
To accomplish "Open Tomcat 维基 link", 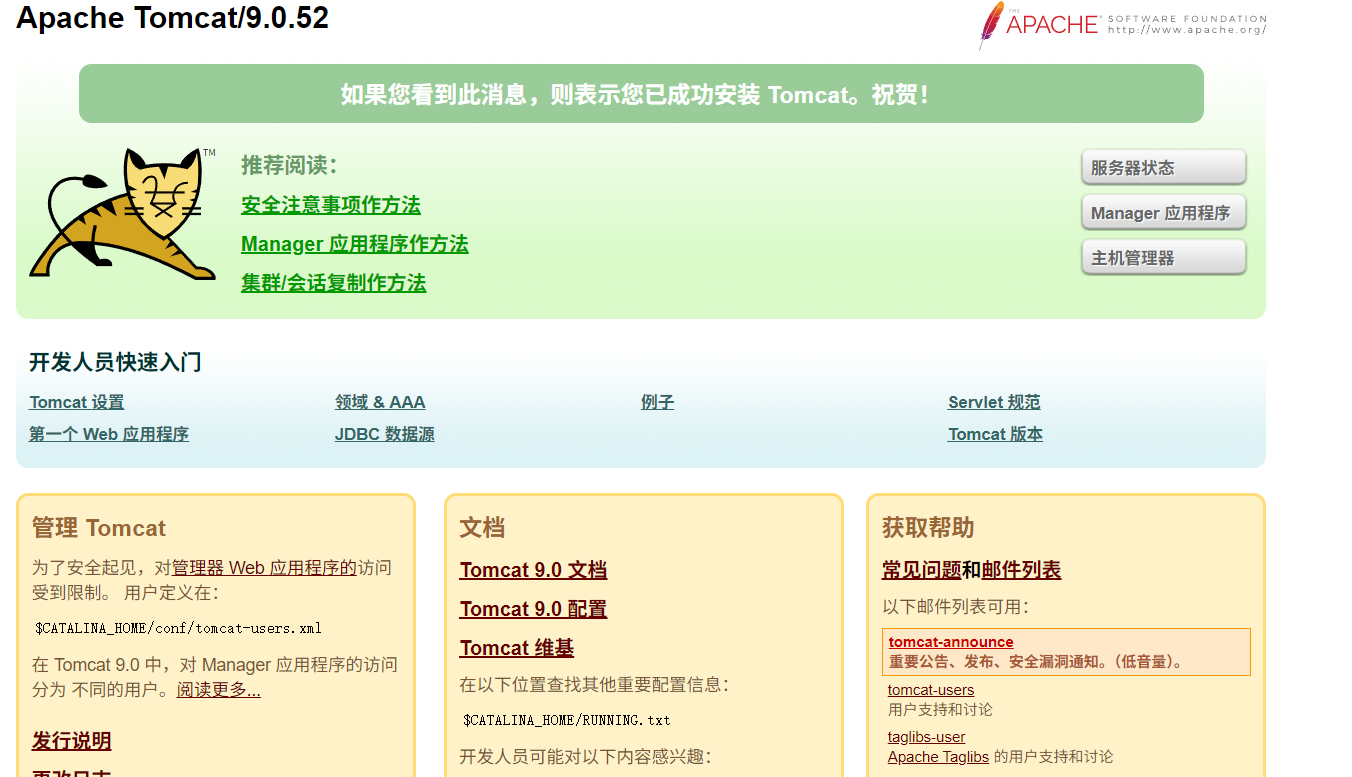I will (517, 648).
